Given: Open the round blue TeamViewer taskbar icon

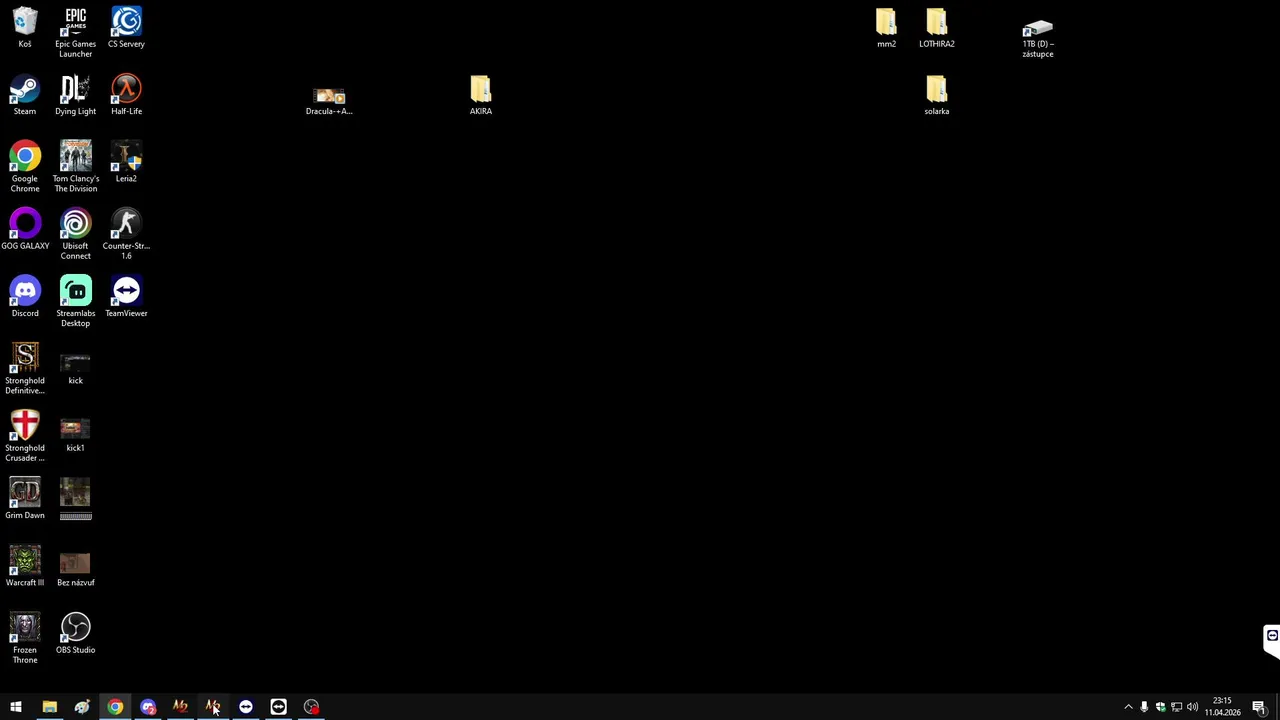Looking at the screenshot, I should point(246,707).
